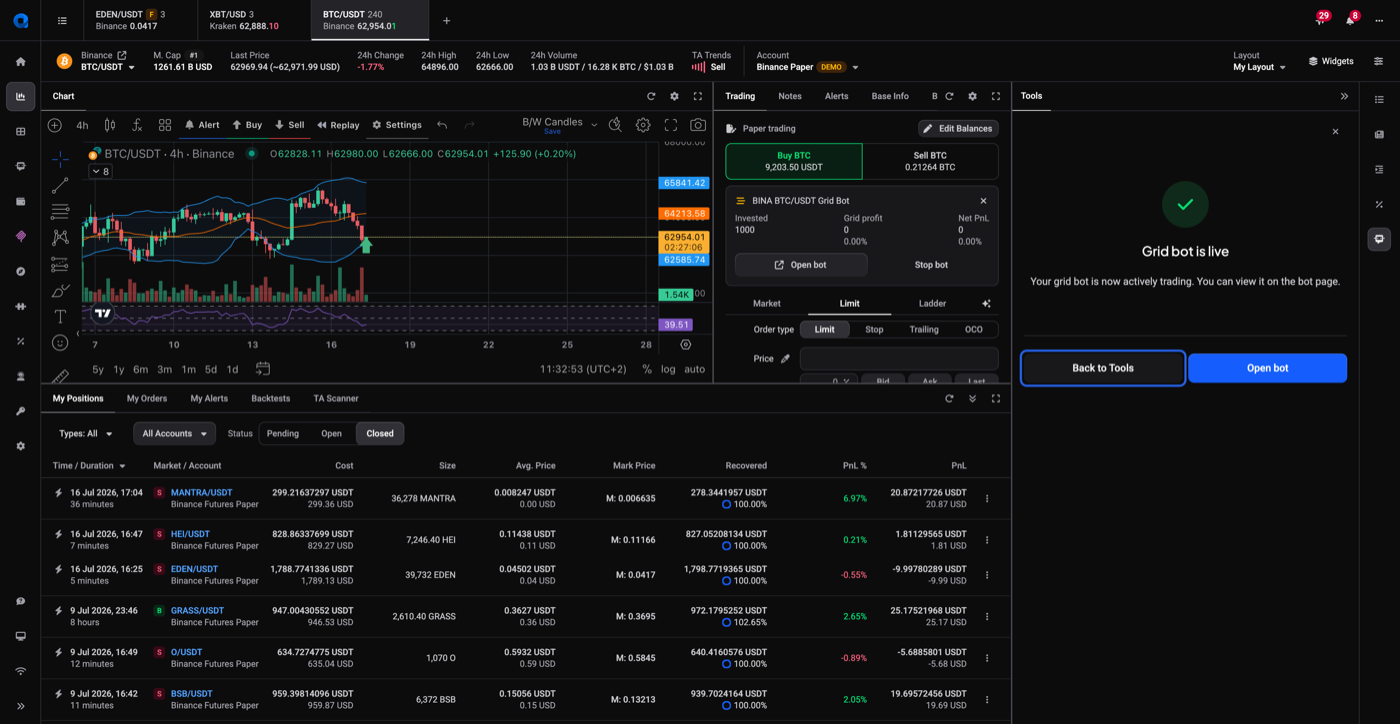Click the undo arrow in chart toolbar

(x=442, y=125)
